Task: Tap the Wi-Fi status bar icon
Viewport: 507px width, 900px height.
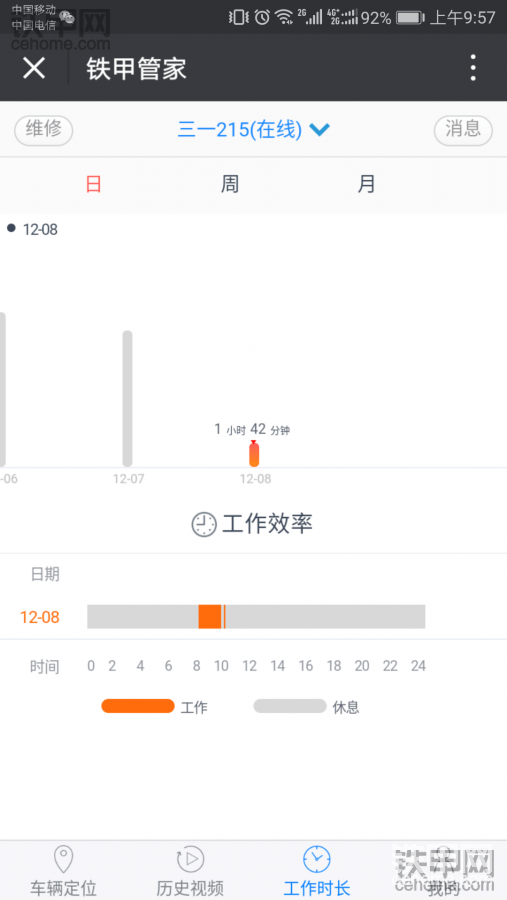Action: 284,17
